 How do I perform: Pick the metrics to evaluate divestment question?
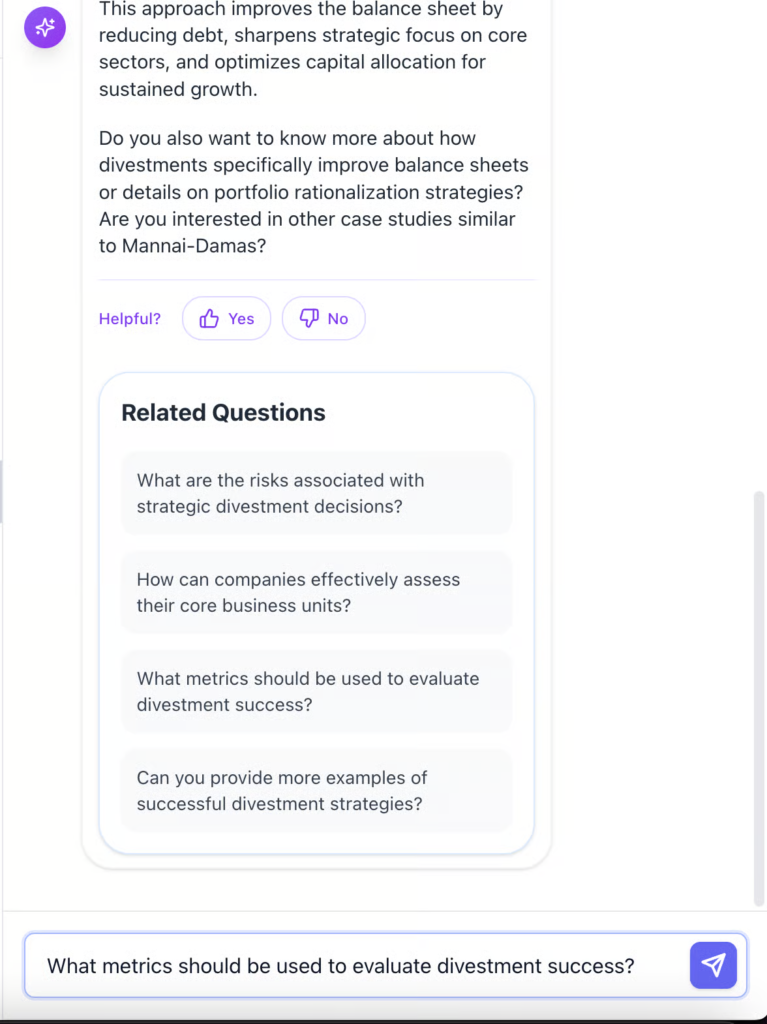(316, 691)
